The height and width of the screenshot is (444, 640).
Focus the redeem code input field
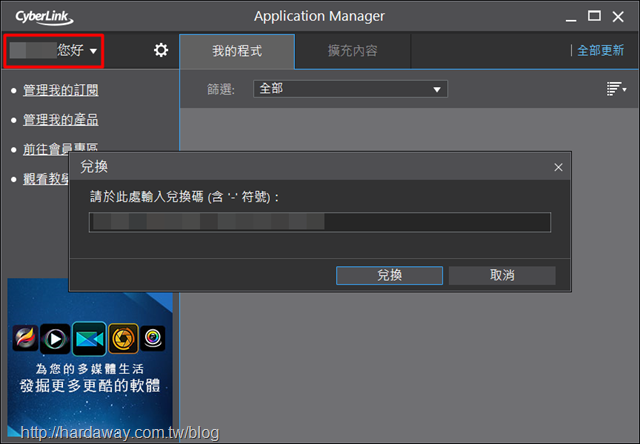(320, 222)
